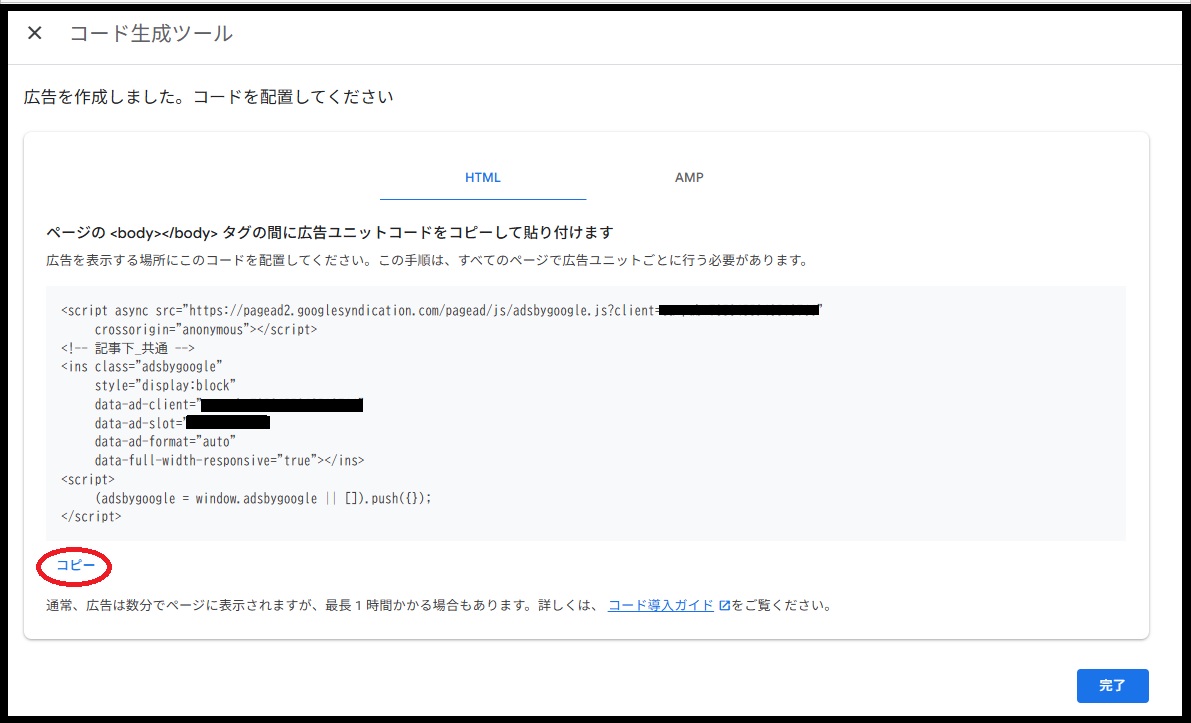Viewport: 1191px width, 723px height.
Task: Click the adsbygoogle push script line
Action: click(x=263, y=498)
